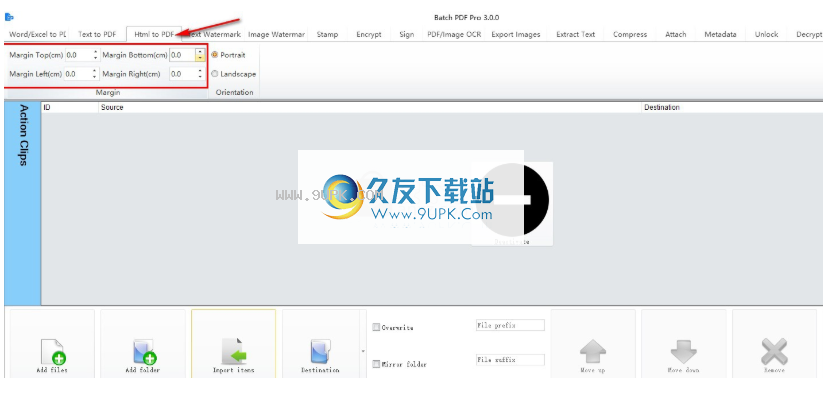
Task: Toggle the Mirror folder checkbox
Action: click(x=376, y=364)
